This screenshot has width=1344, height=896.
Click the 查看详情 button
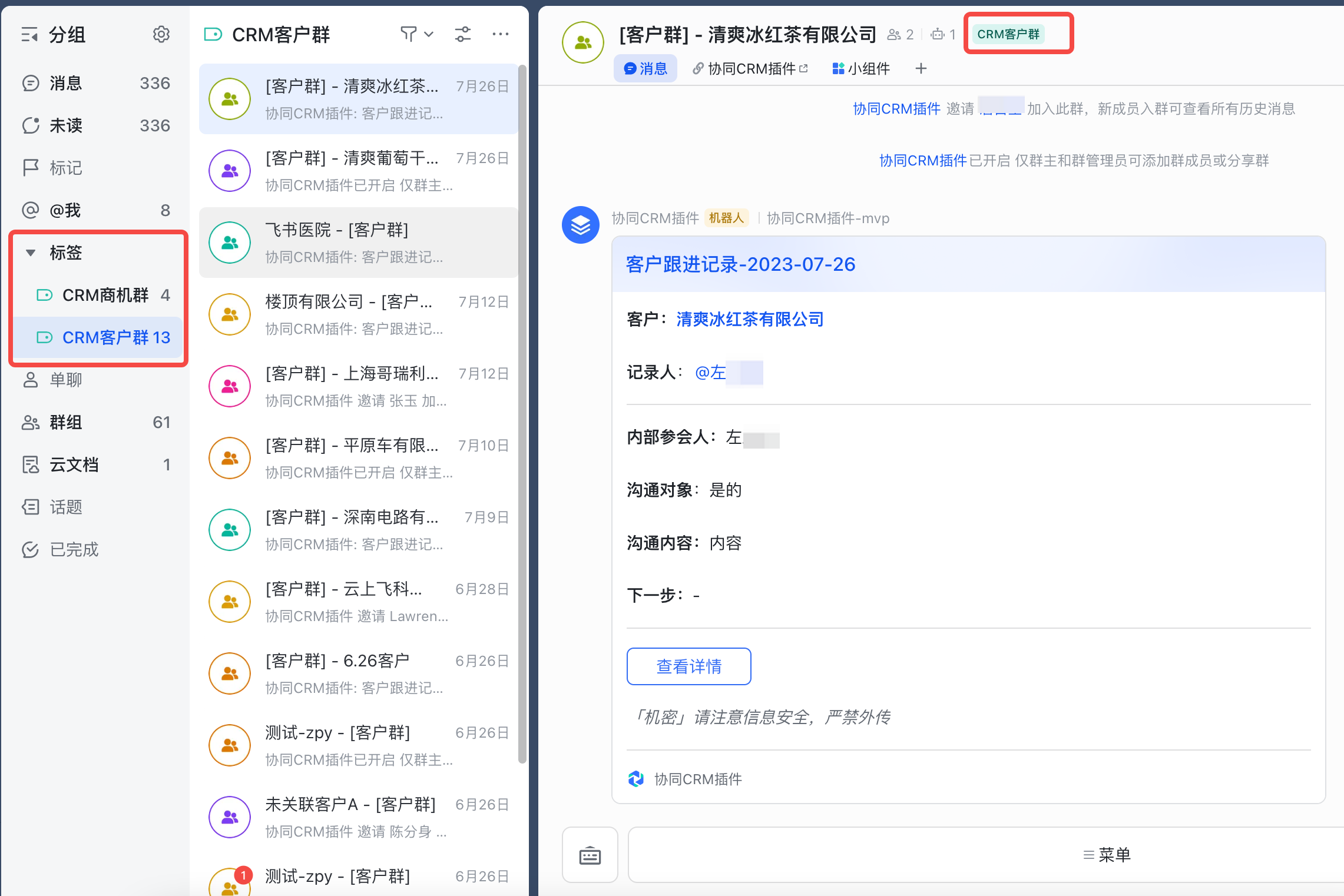(688, 666)
